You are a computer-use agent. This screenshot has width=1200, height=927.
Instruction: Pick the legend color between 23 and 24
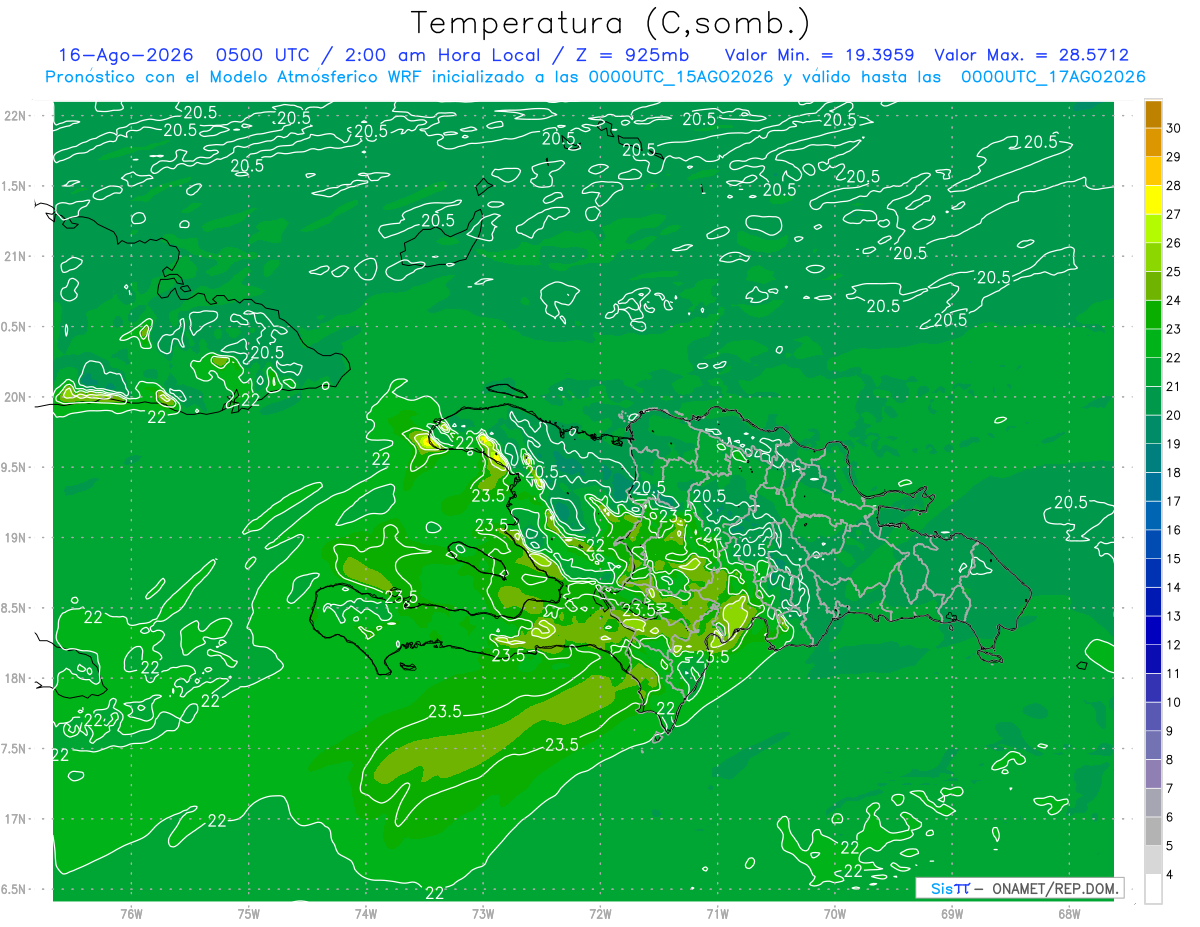click(x=1153, y=315)
